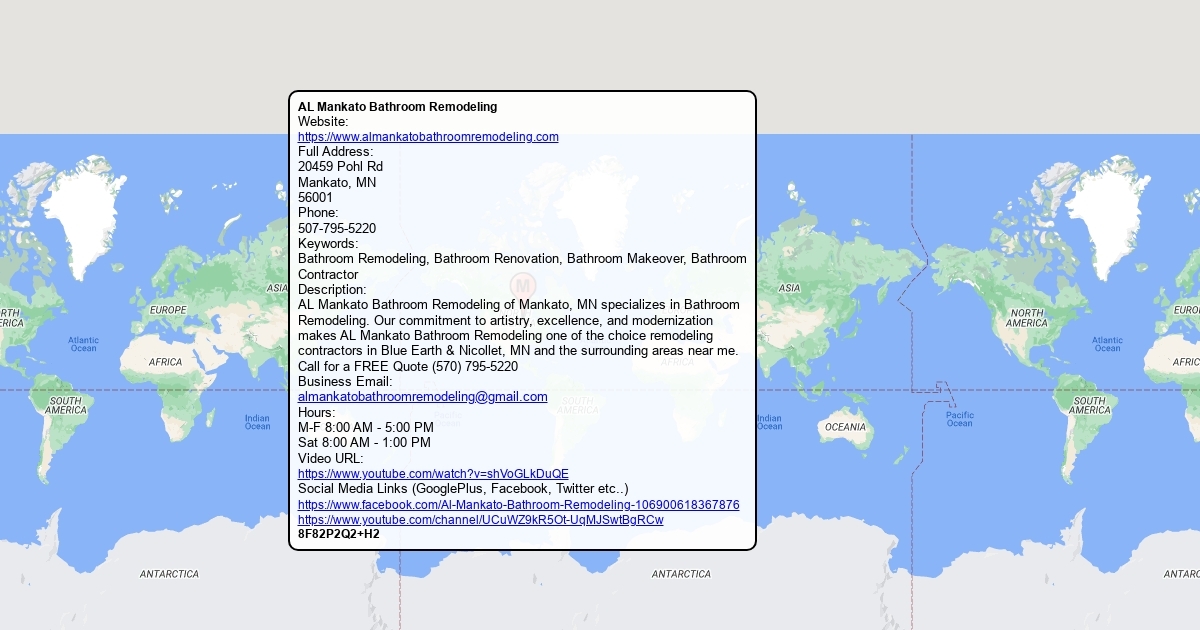Open the YouTube channel link
This screenshot has height=630, width=1200.
pyautogui.click(x=481, y=520)
